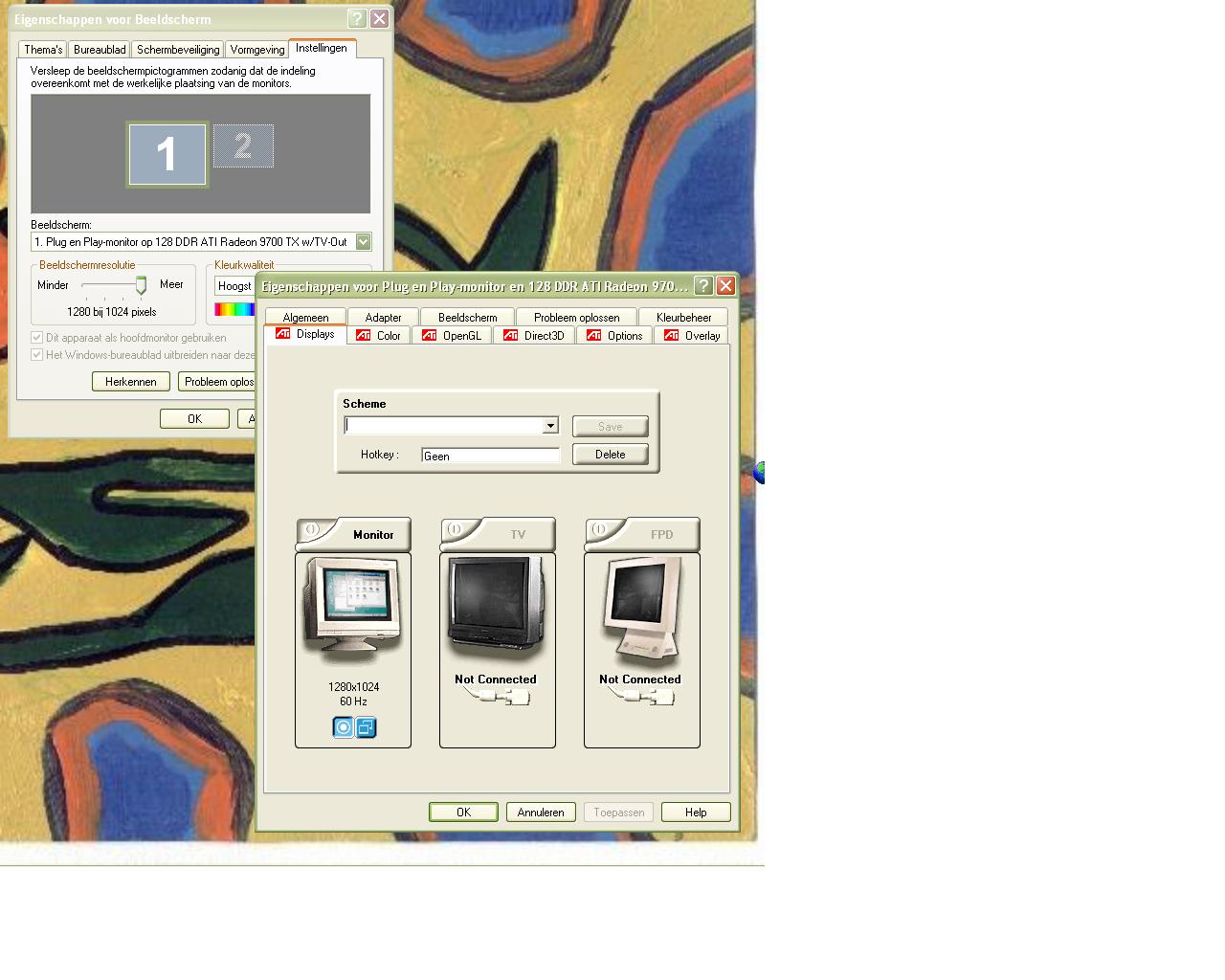Click Annuleren in ATI properties dialog
1225x980 pixels.
point(541,813)
